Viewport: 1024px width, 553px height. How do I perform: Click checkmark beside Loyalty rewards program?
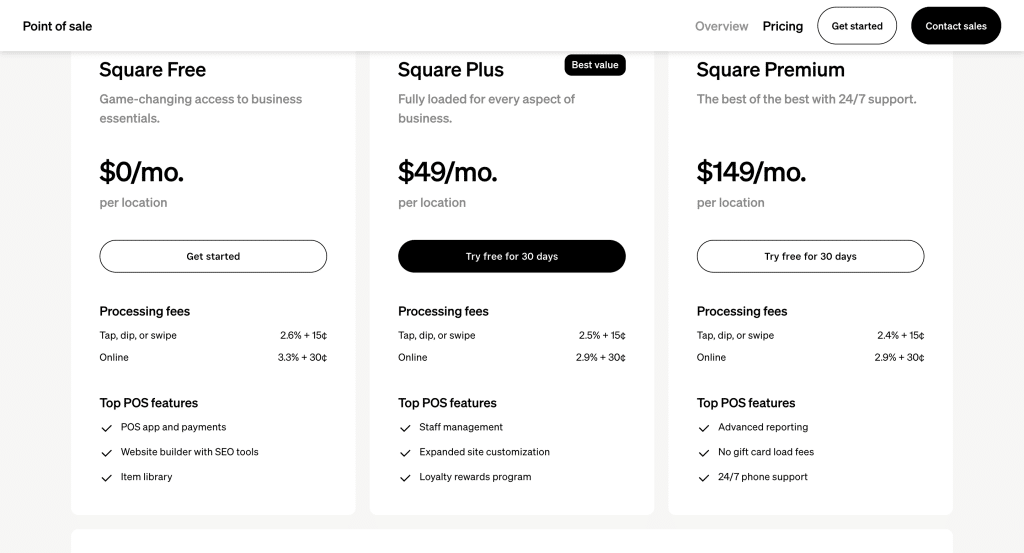[405, 478]
